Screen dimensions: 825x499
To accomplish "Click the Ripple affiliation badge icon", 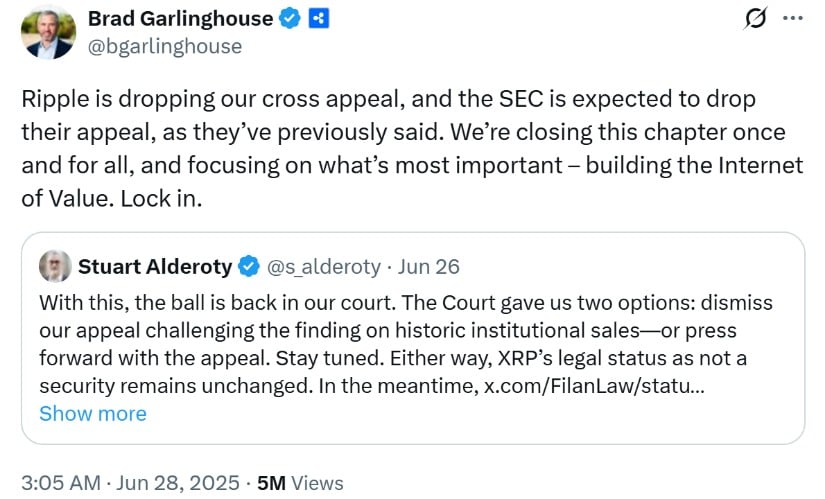I will click(318, 19).
